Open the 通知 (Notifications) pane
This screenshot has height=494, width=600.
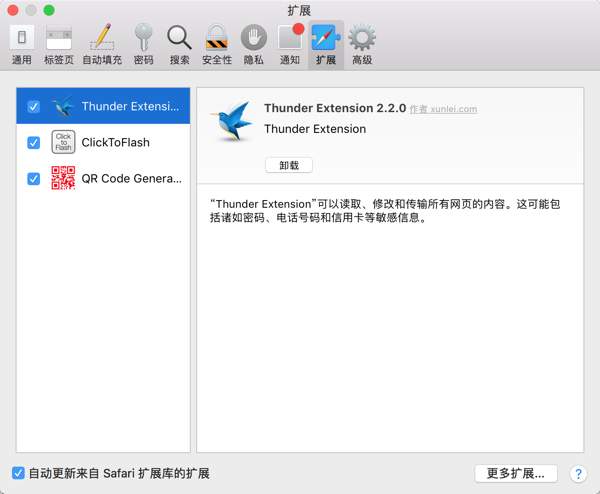[x=290, y=45]
